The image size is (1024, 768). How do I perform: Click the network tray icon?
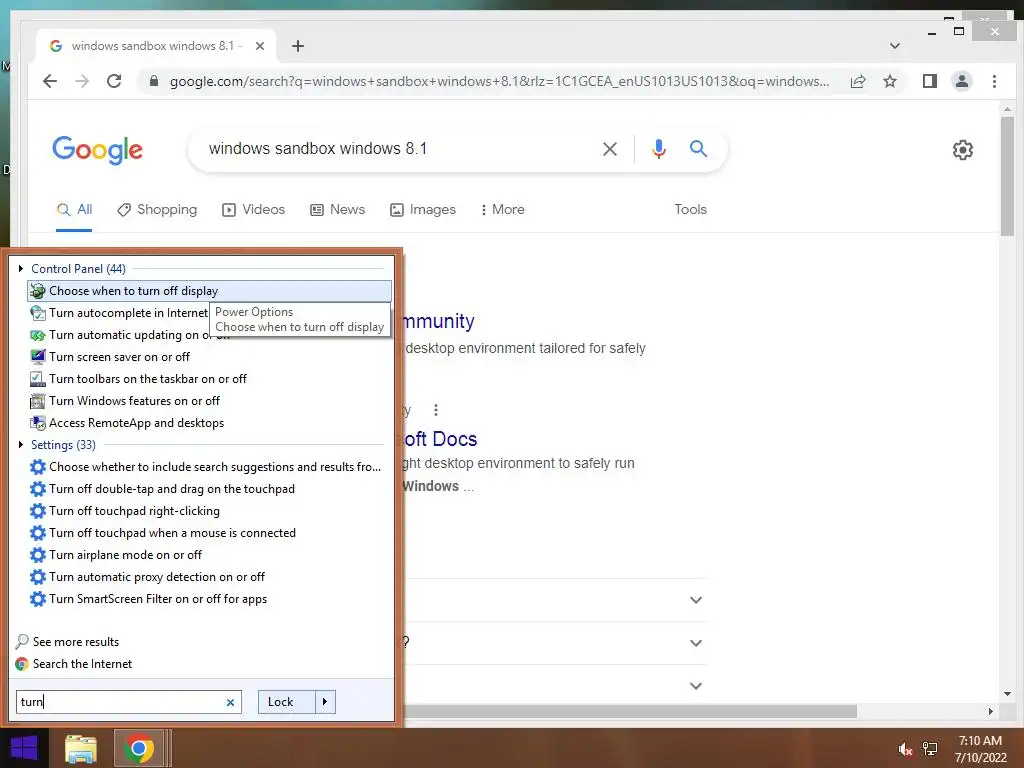coord(930,749)
